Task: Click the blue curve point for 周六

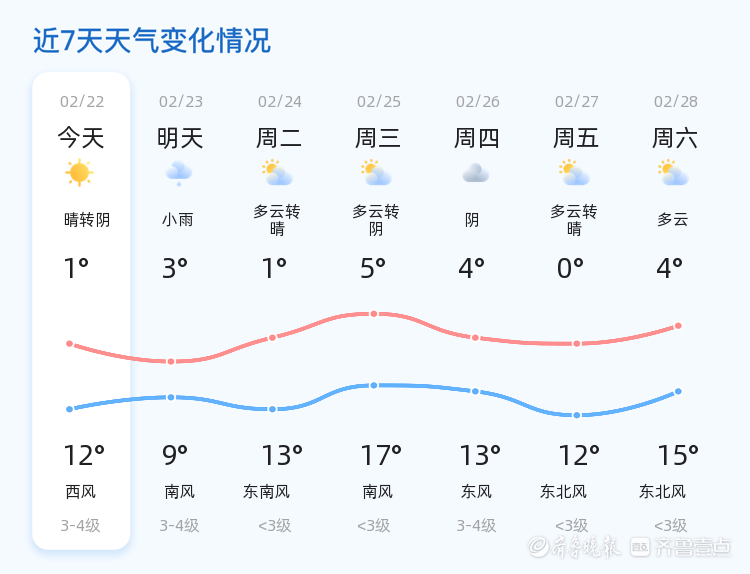Action: [678, 391]
